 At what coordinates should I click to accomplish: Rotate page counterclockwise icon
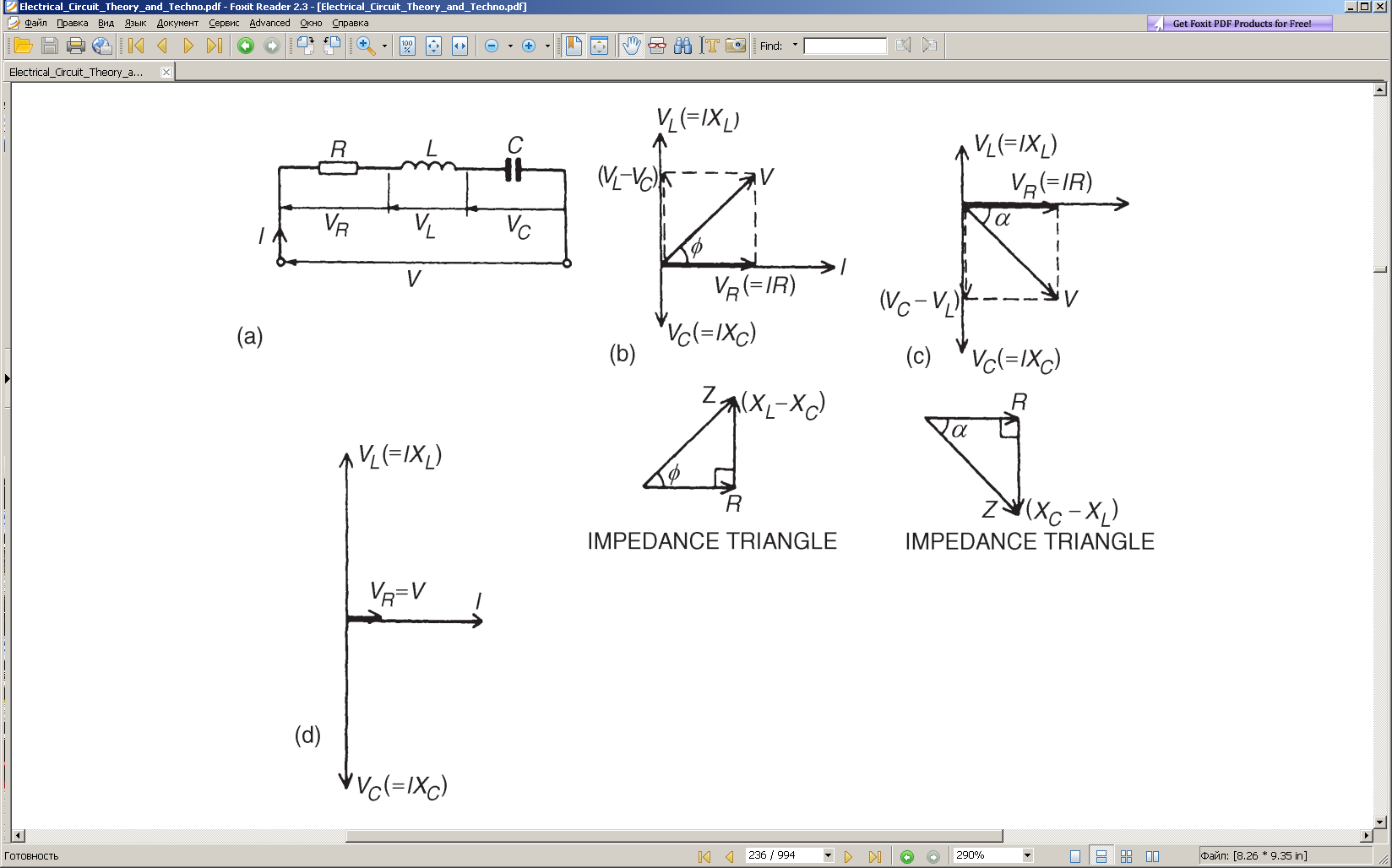click(x=332, y=46)
